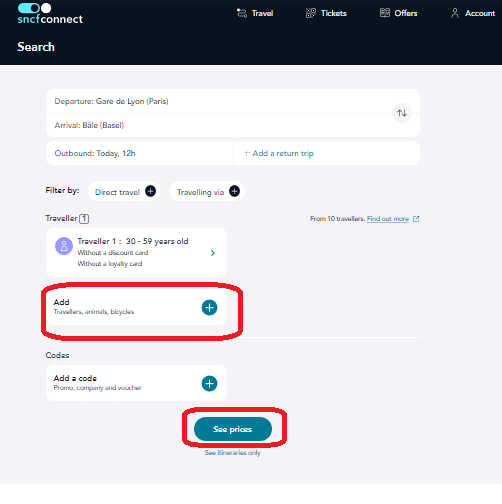The width and height of the screenshot is (502, 504).
Task: Open the Offers menu
Action: [398, 13]
